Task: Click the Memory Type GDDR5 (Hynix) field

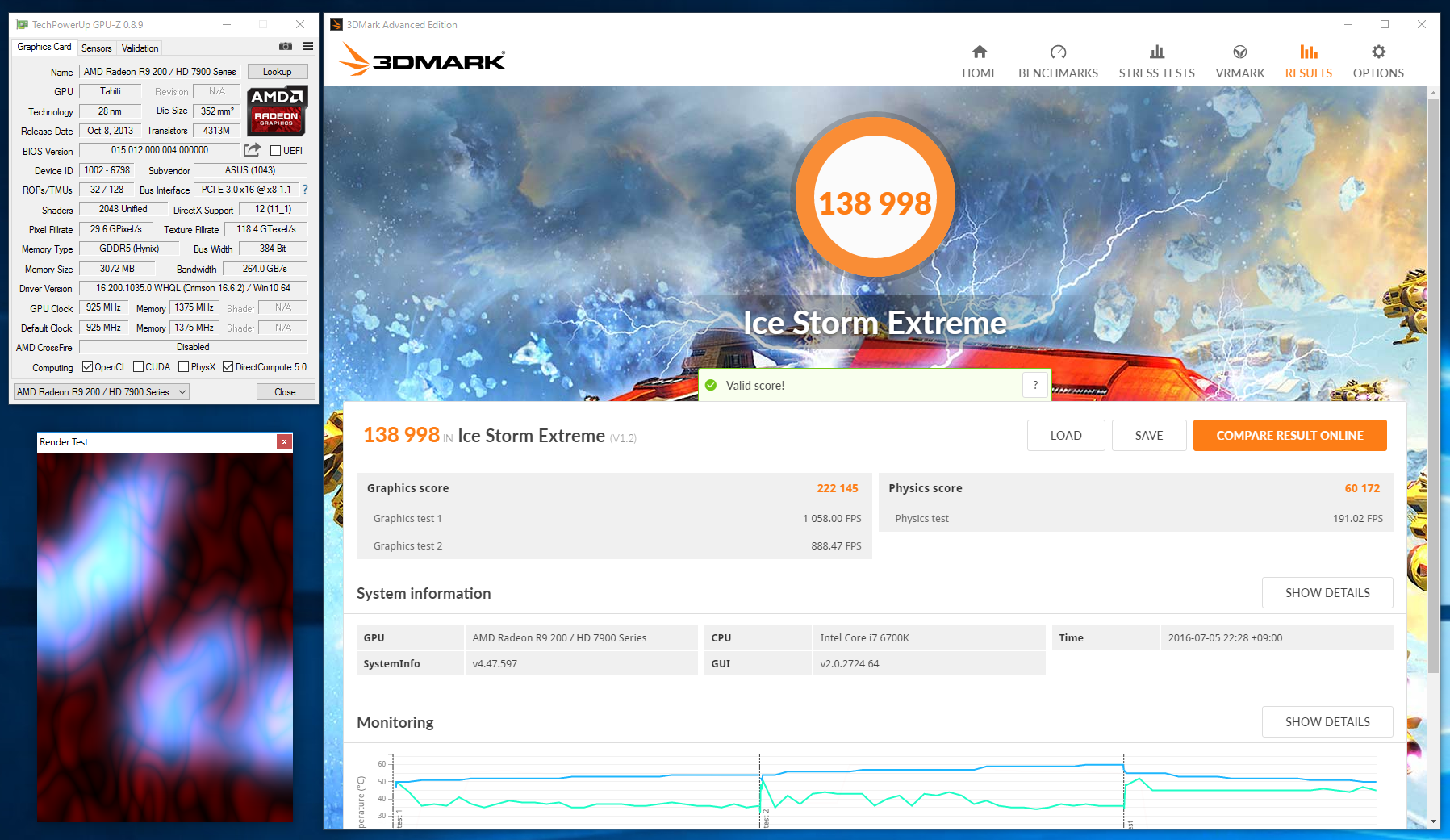Action: pyautogui.click(x=129, y=249)
